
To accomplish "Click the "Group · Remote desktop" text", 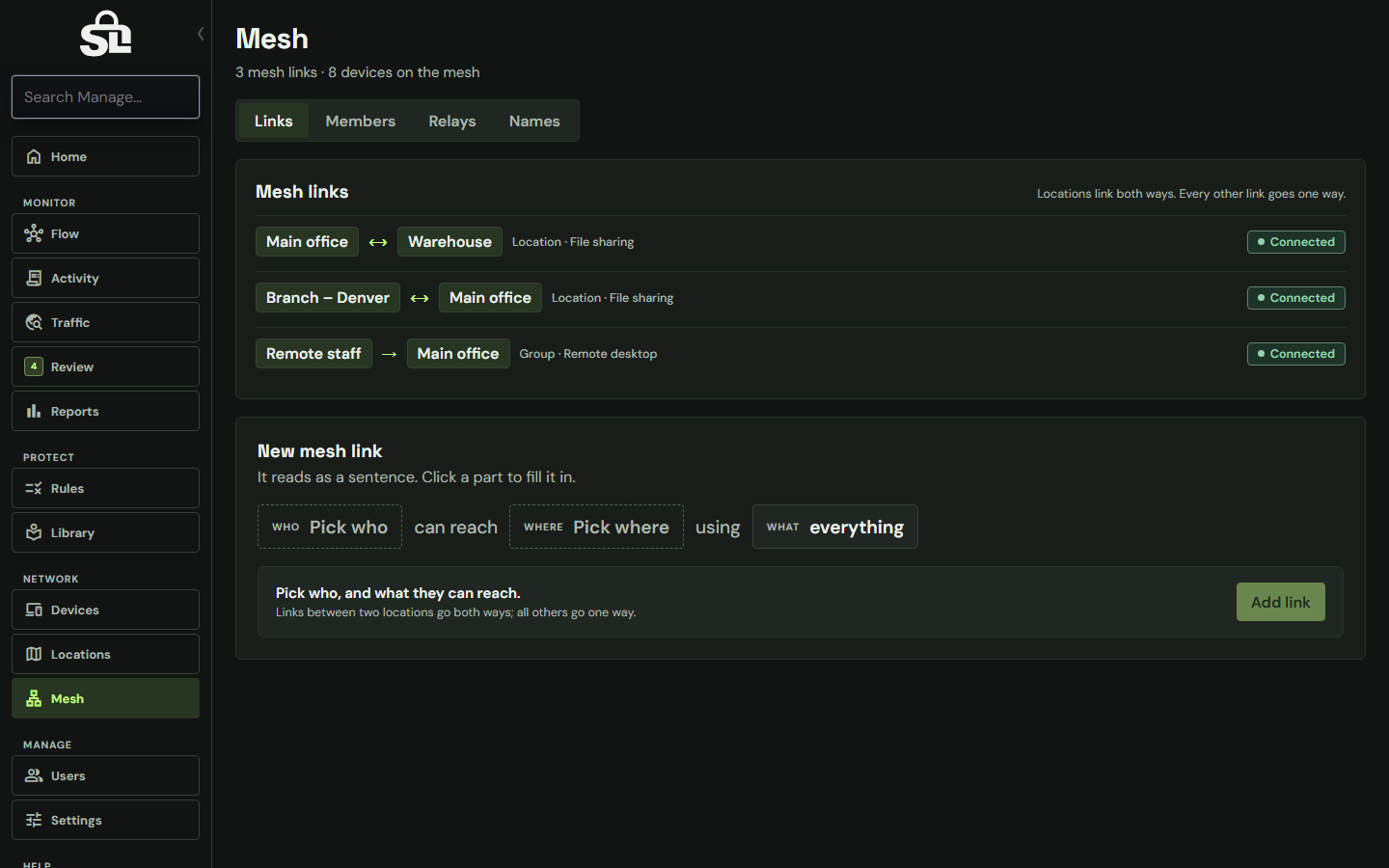I will 588,354.
